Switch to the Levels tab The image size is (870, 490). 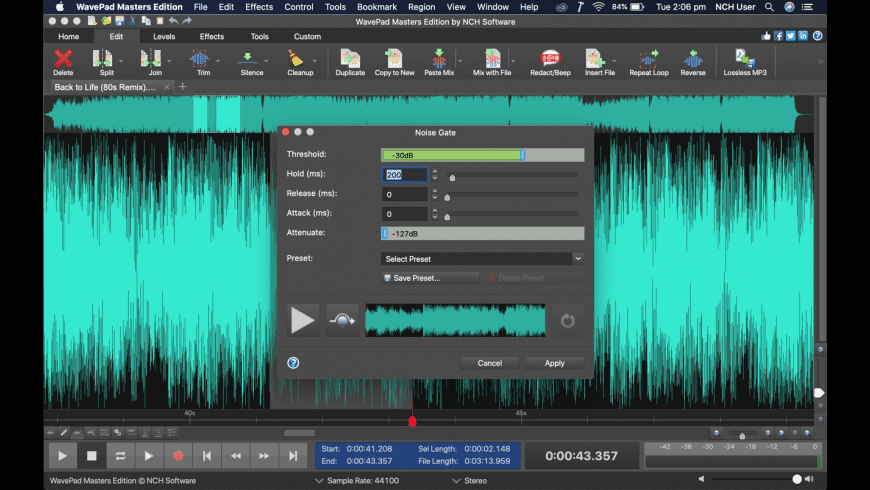[x=164, y=37]
